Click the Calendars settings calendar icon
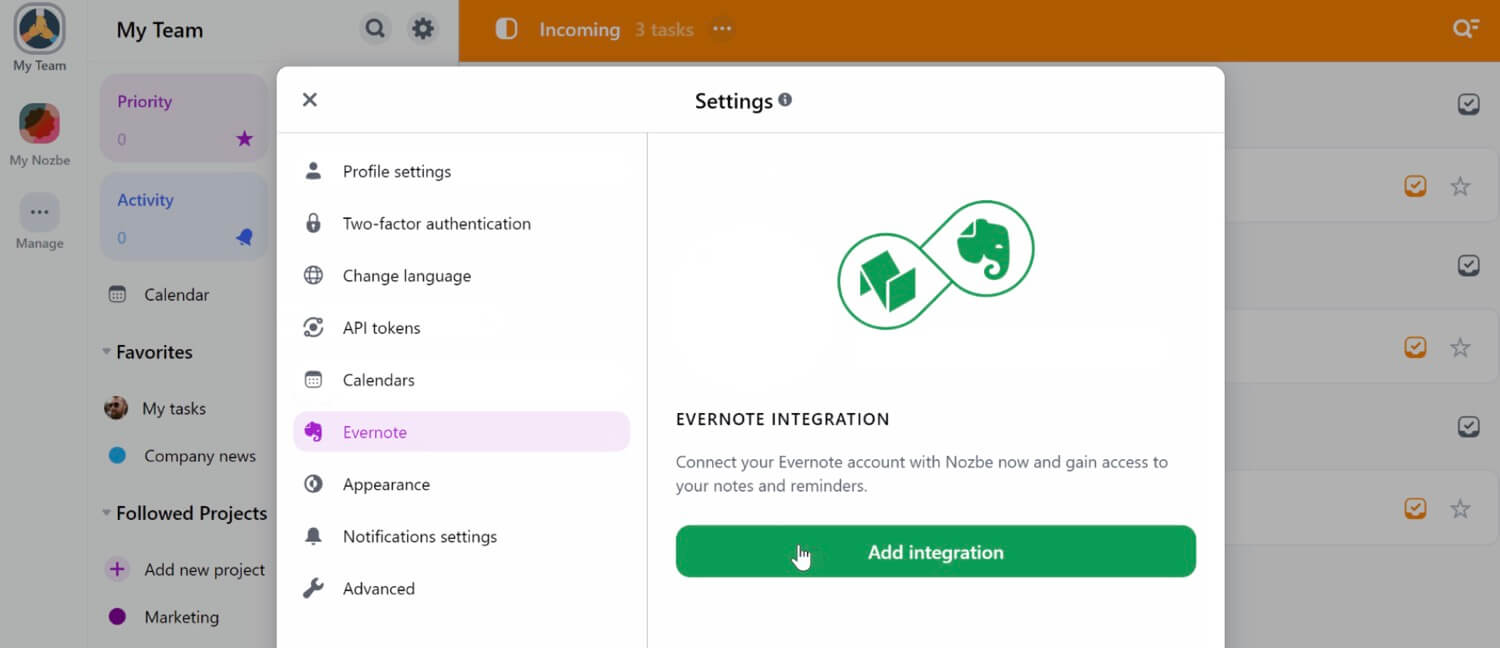 coord(313,379)
